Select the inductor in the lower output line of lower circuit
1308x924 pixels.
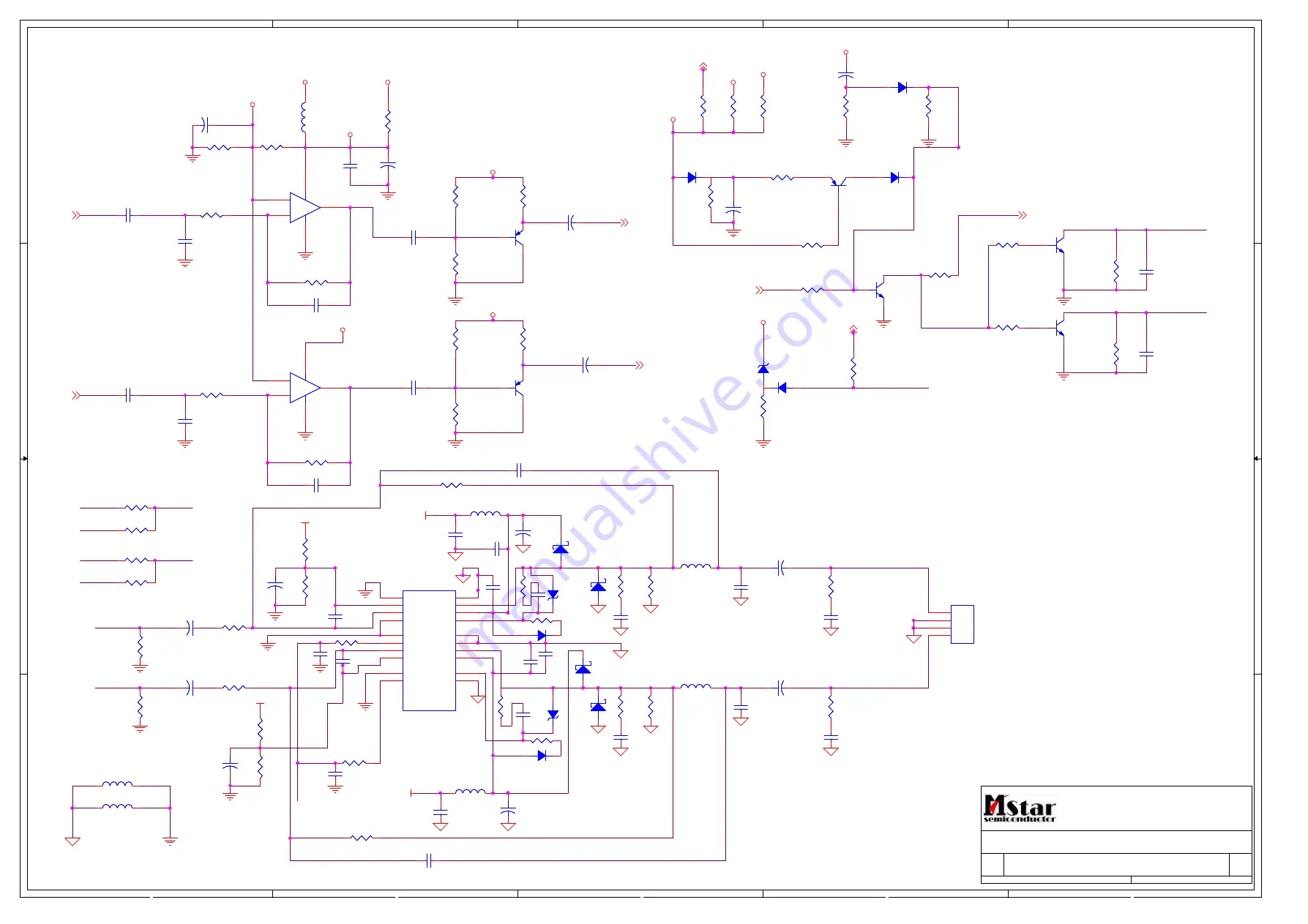click(x=695, y=686)
